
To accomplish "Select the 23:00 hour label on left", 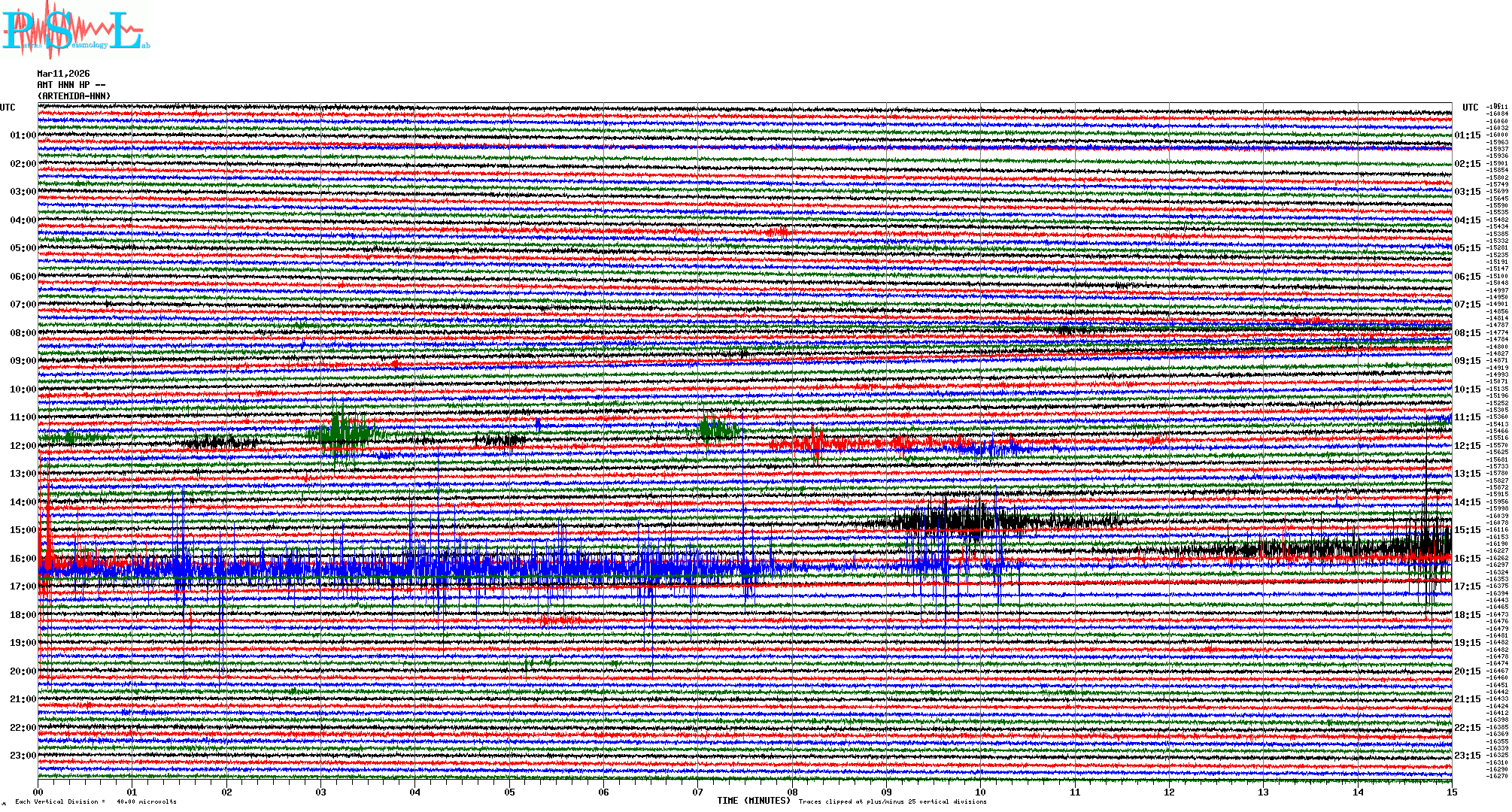I will click(x=23, y=756).
